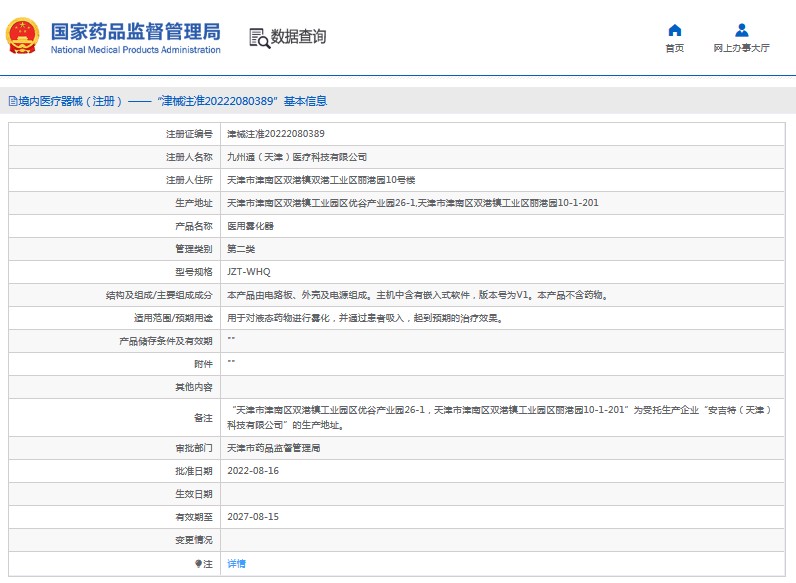This screenshot has height=583, width=796.
Task: Click the expiry date 2027-08-15
Action: pyautogui.click(x=253, y=517)
